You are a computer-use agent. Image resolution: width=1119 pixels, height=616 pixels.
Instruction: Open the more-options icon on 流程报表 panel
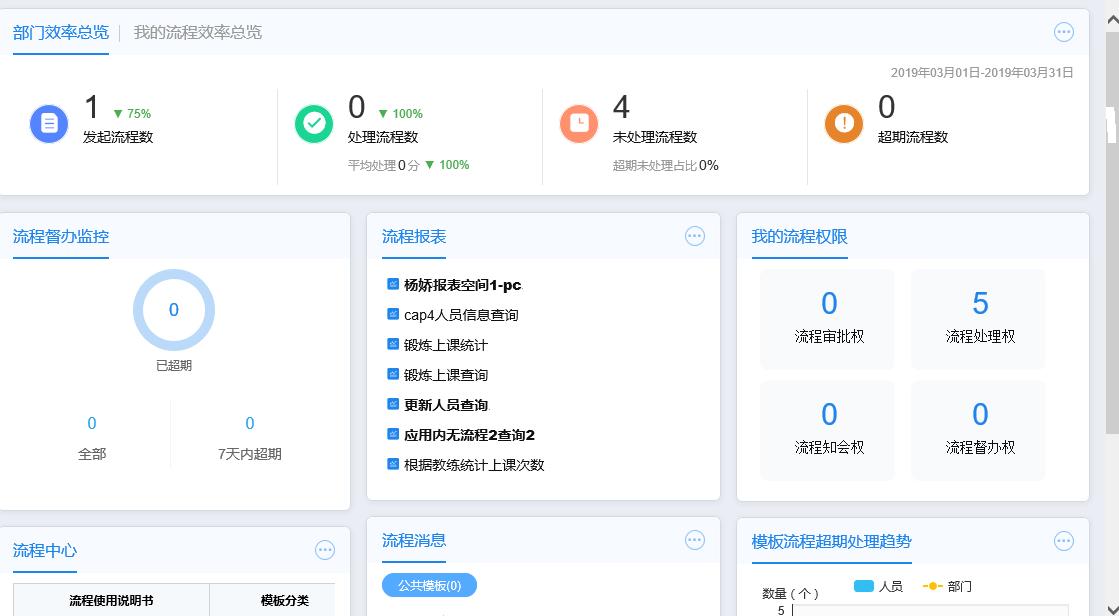click(x=695, y=236)
